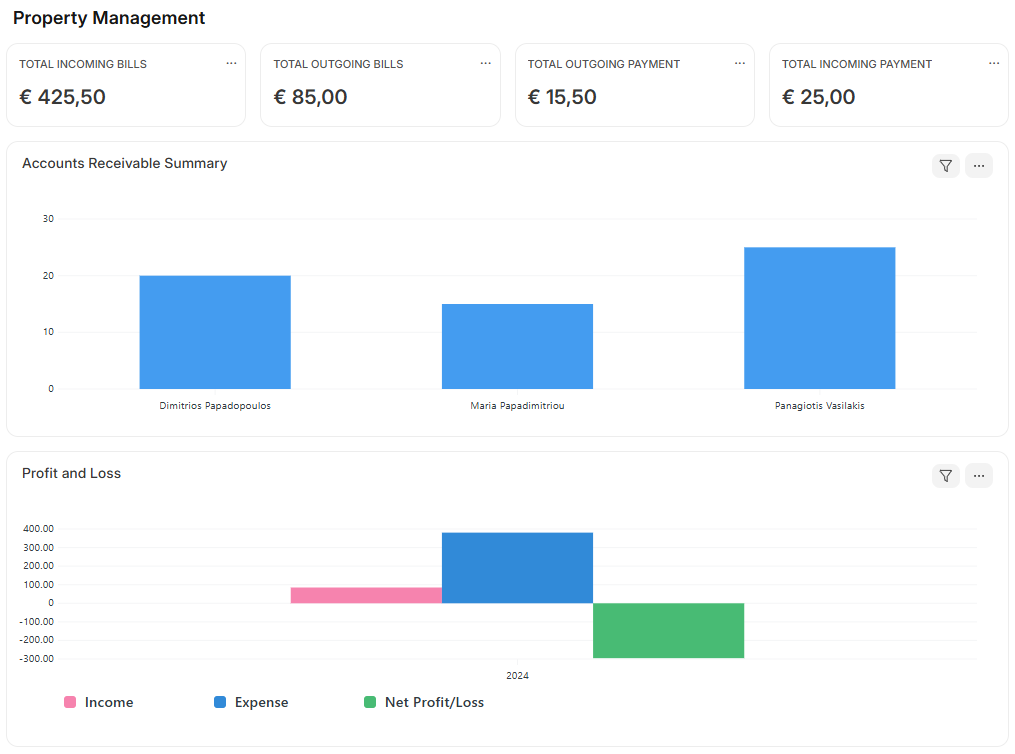Viewport: 1015px width, 754px height.
Task: Click the Accounts Receivable Summary filter icon
Action: point(945,166)
